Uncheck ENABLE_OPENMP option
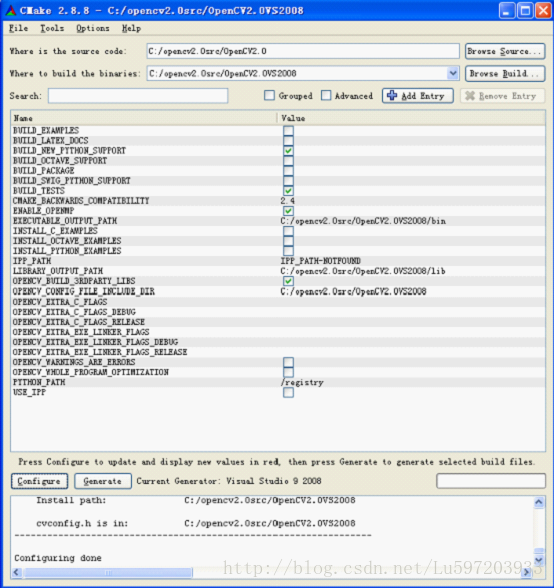Image resolution: width=554 pixels, height=588 pixels. 288,211
